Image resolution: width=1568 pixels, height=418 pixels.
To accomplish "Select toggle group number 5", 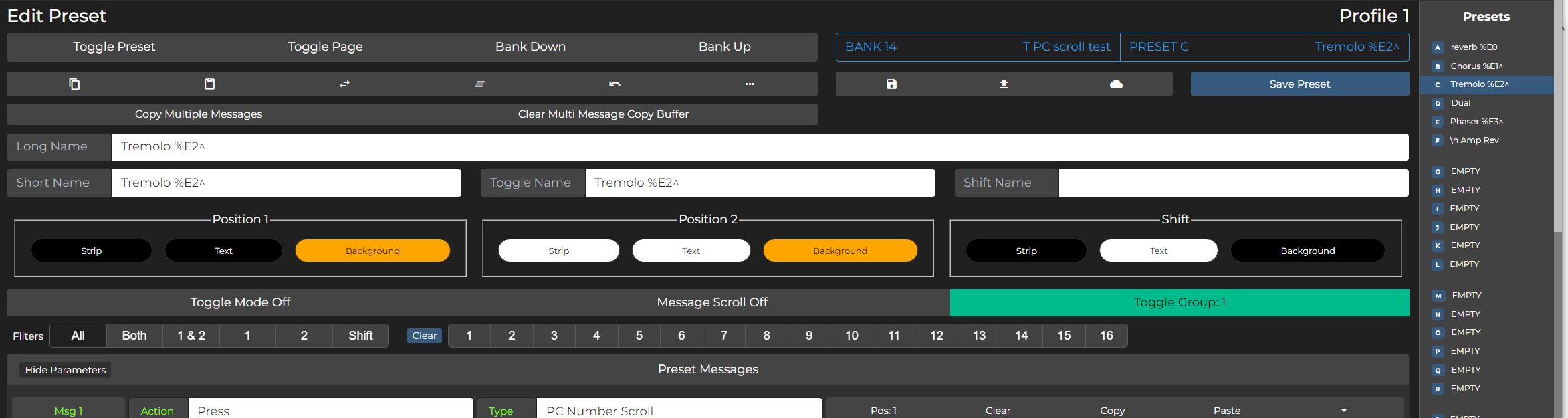I will (639, 336).
